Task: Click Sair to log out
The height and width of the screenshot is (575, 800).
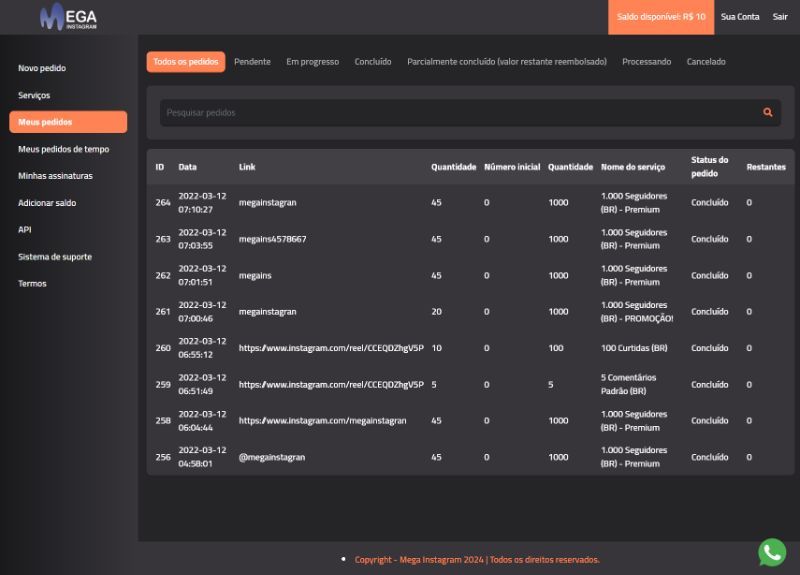Action: coord(780,17)
